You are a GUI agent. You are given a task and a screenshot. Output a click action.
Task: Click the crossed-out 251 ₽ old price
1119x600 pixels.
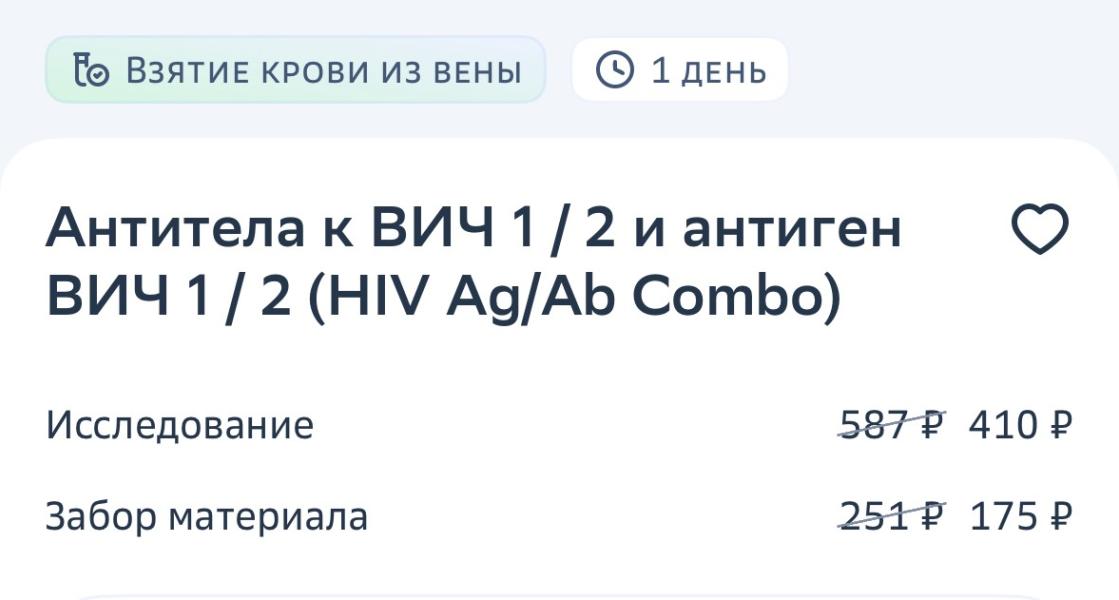click(x=892, y=515)
